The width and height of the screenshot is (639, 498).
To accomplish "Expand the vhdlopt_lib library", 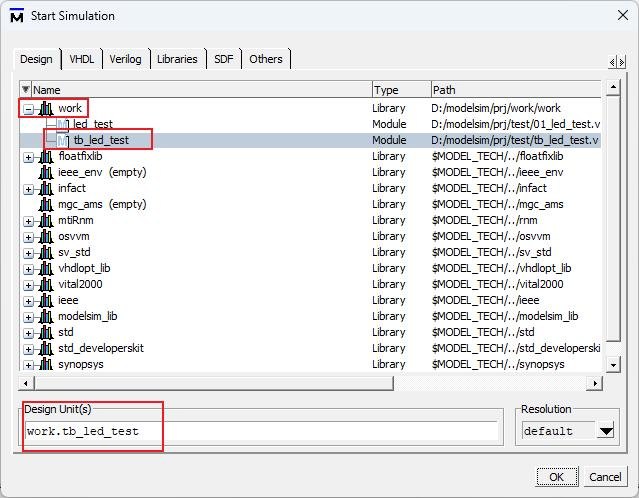I will pyautogui.click(x=28, y=269).
